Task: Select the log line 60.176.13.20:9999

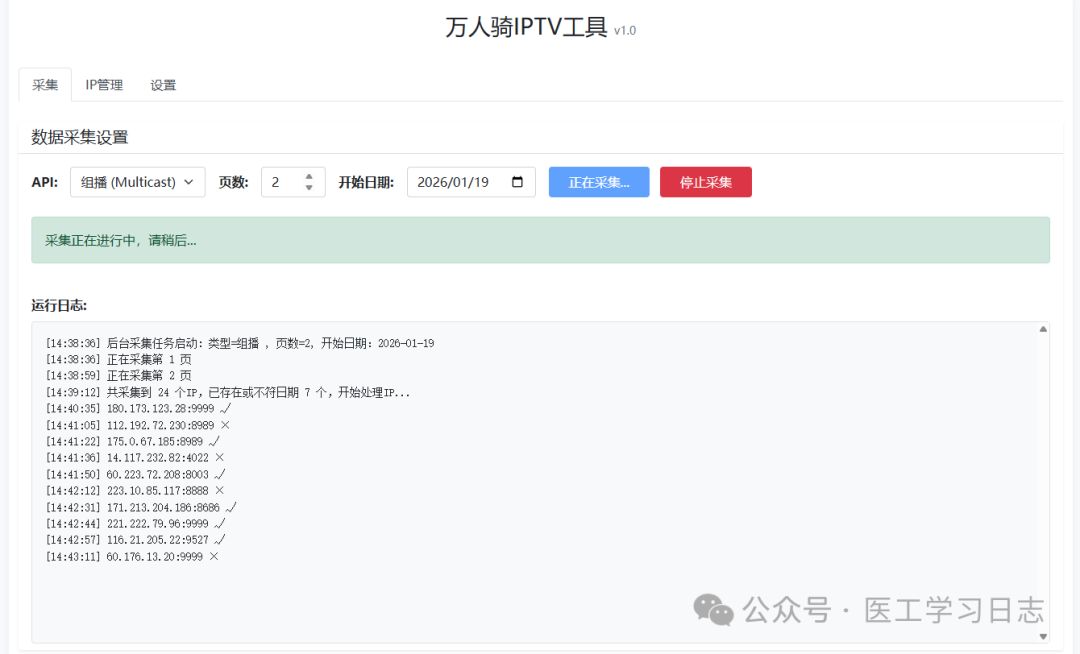Action: (132, 556)
